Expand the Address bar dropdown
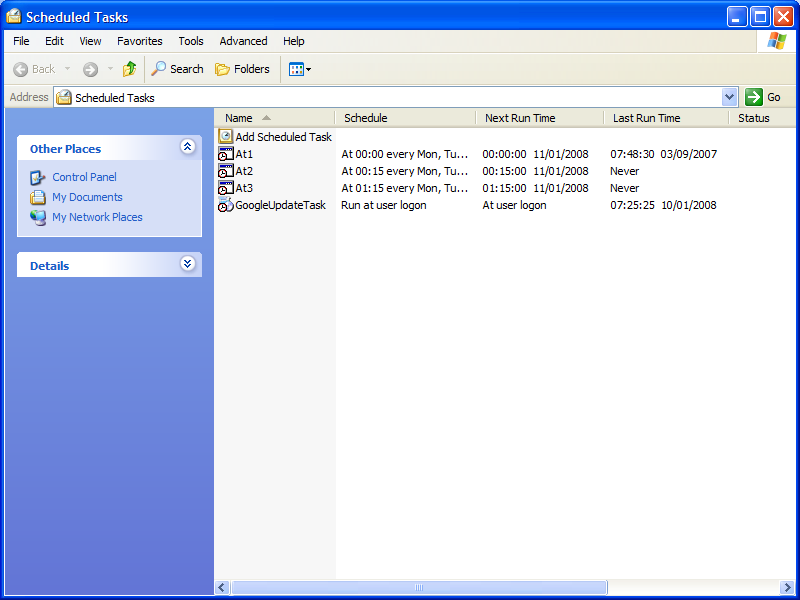The width and height of the screenshot is (800, 600). click(x=729, y=97)
